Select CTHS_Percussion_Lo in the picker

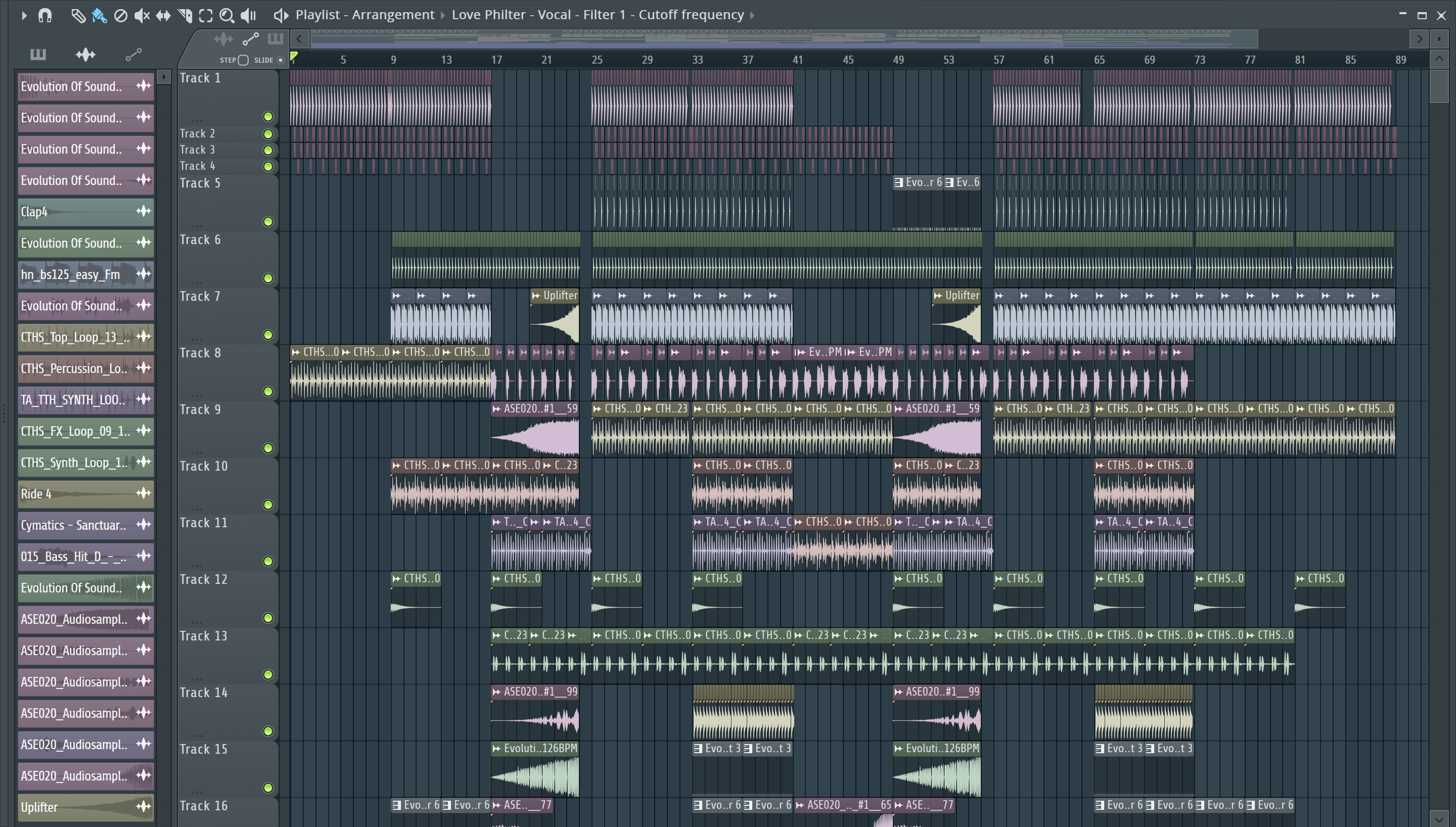(x=85, y=368)
